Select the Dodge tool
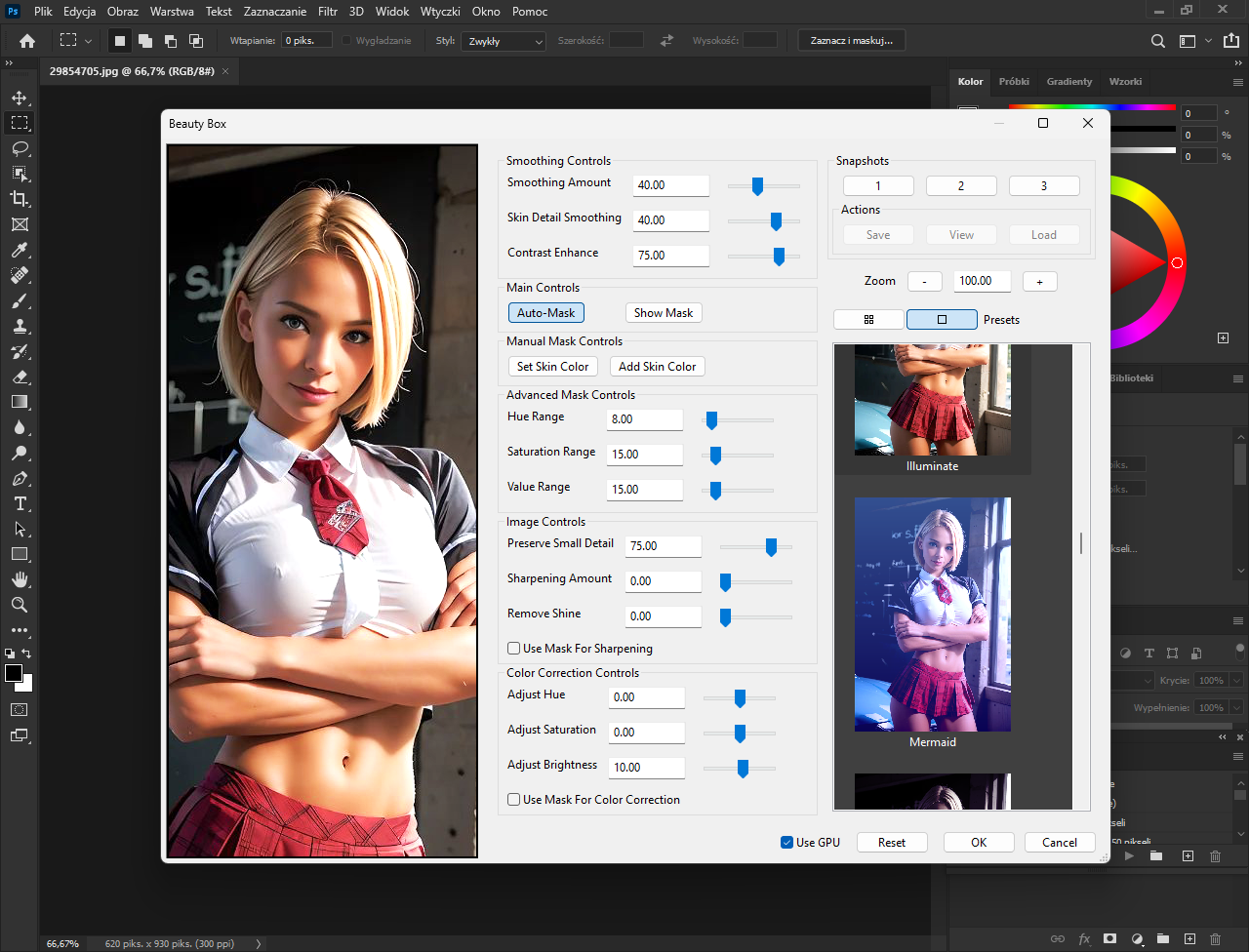The width and height of the screenshot is (1249, 952). [x=19, y=453]
